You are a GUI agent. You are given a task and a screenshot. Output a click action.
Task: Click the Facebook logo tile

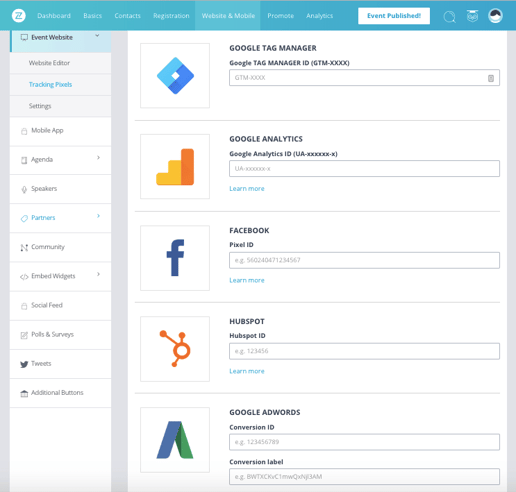click(175, 258)
